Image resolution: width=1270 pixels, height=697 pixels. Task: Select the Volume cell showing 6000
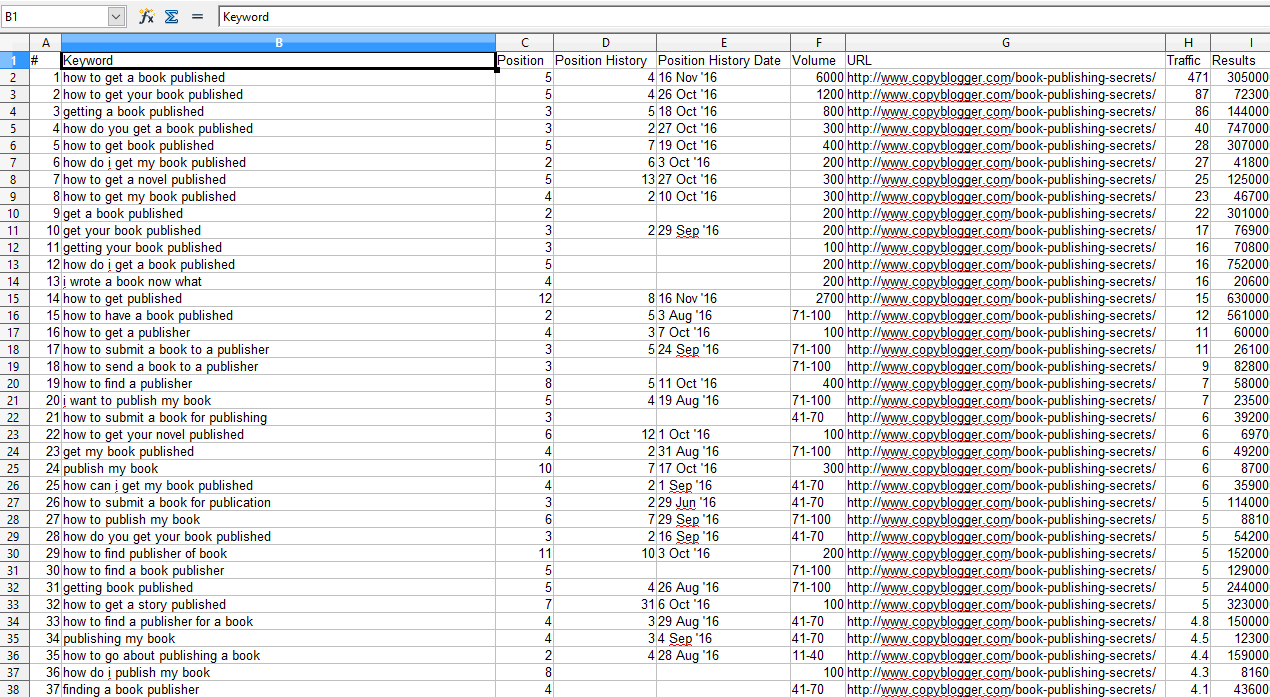pos(817,78)
